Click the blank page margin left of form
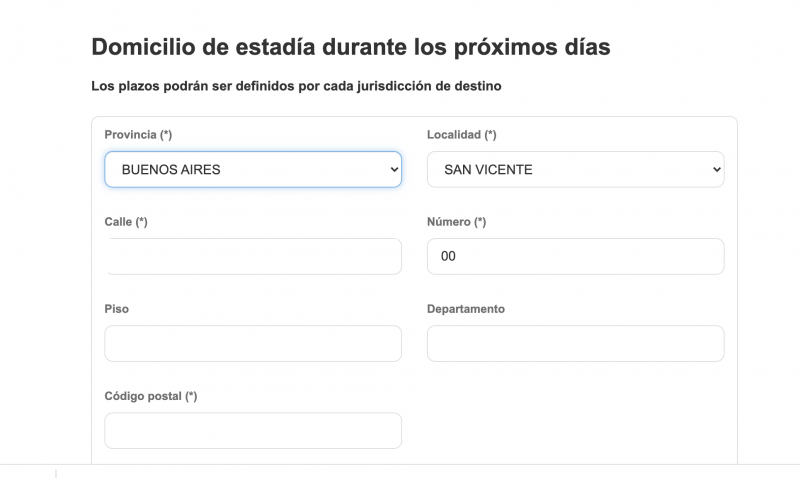The image size is (800, 478). coord(45,255)
